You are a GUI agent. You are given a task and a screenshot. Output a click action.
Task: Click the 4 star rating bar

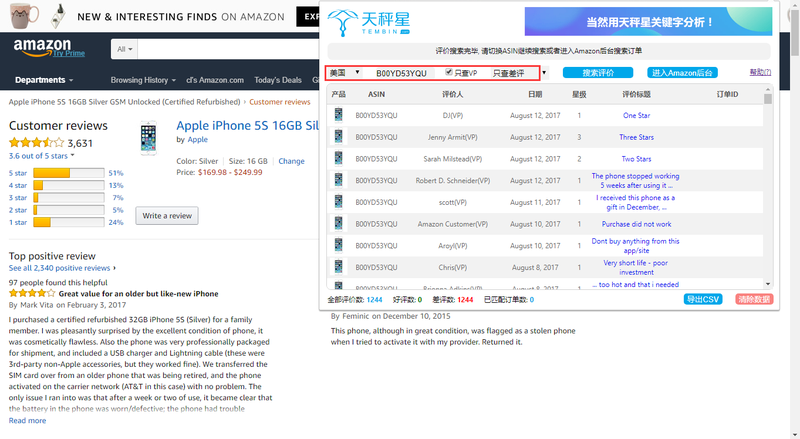coord(69,185)
